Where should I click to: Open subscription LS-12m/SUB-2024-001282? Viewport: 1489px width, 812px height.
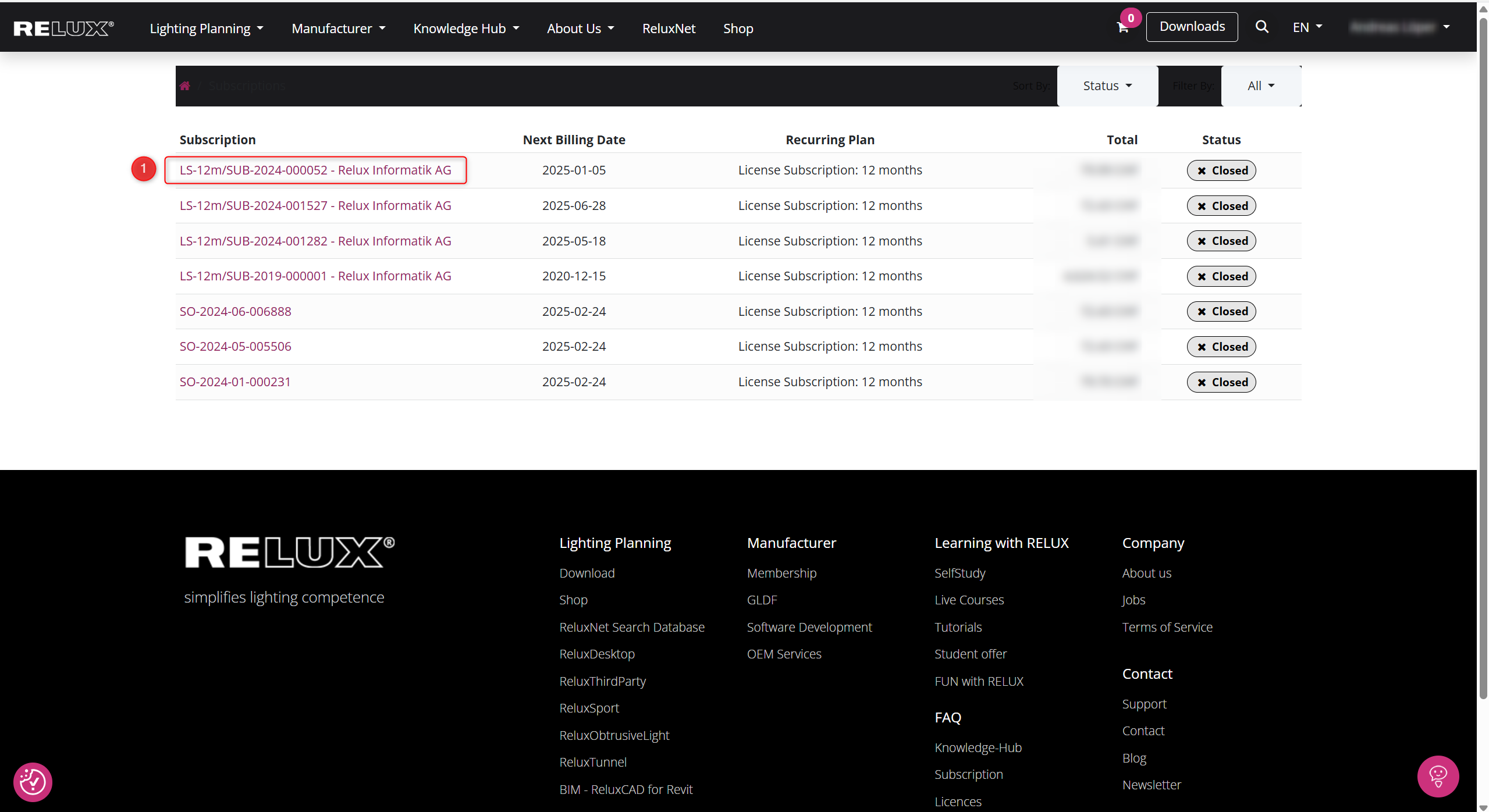click(x=315, y=241)
